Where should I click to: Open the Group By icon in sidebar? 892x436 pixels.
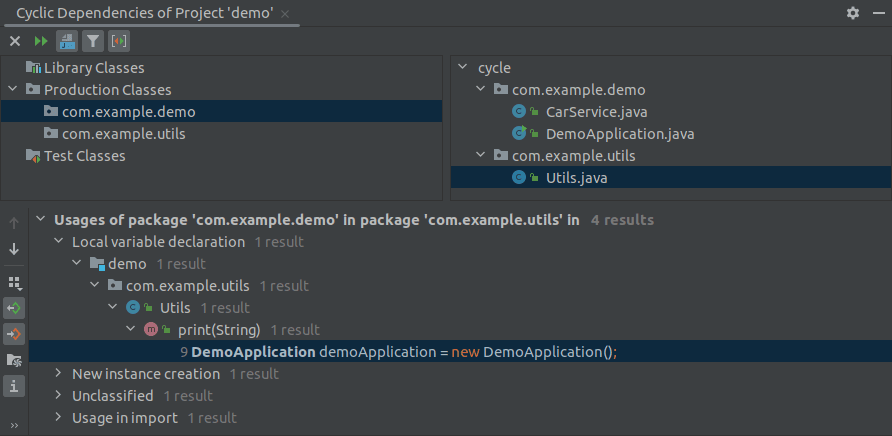(x=14, y=282)
